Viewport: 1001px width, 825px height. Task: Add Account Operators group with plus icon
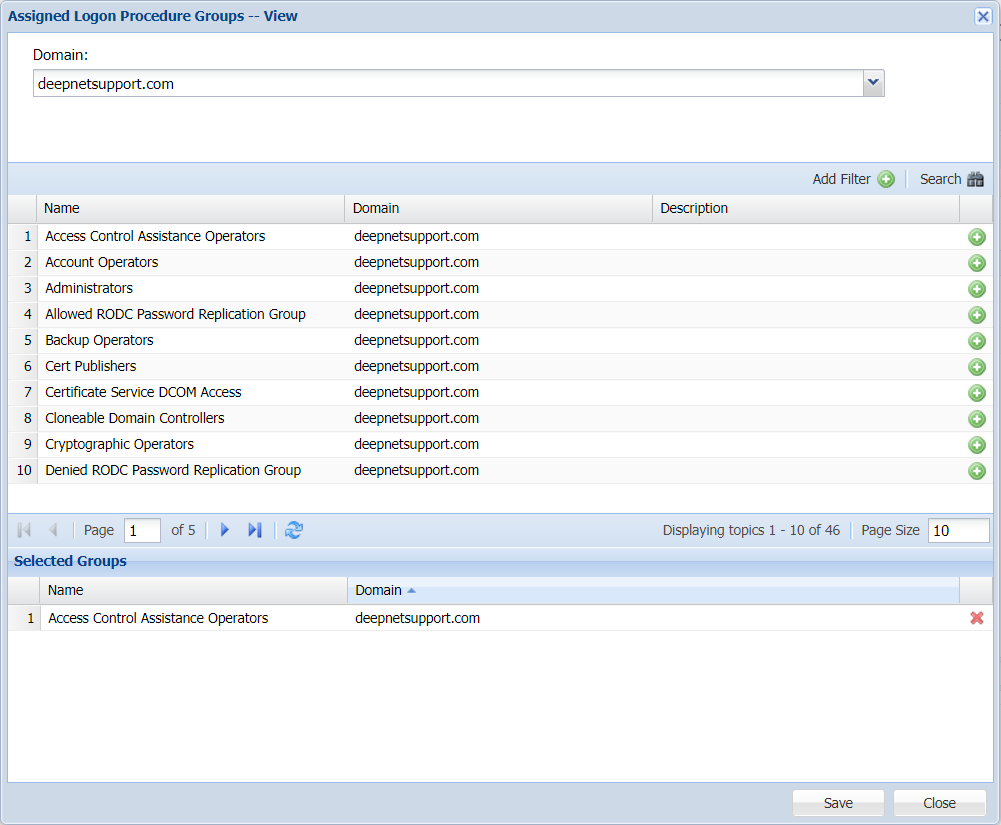coord(977,263)
